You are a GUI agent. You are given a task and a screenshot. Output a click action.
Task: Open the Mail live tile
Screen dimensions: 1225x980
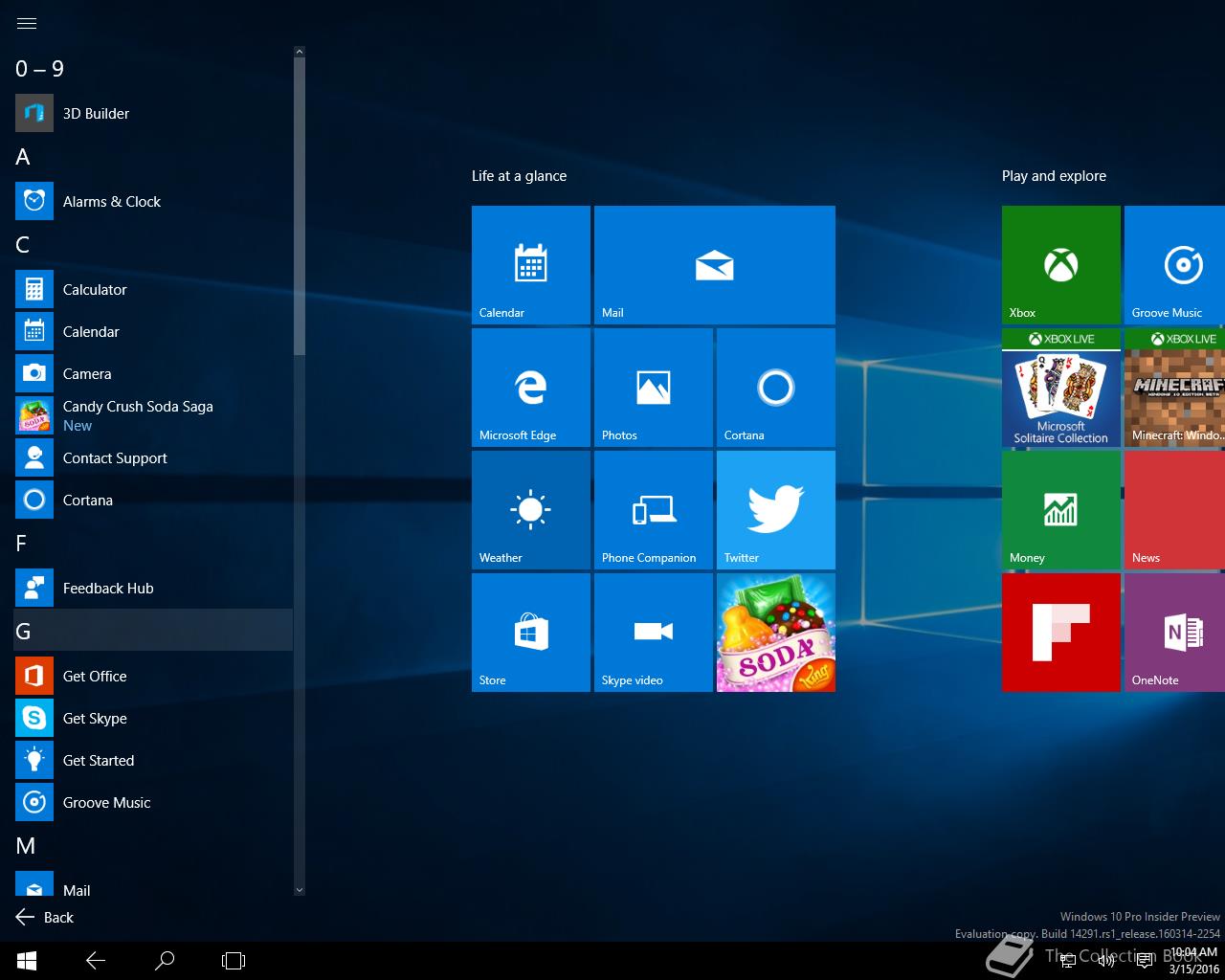[715, 265]
